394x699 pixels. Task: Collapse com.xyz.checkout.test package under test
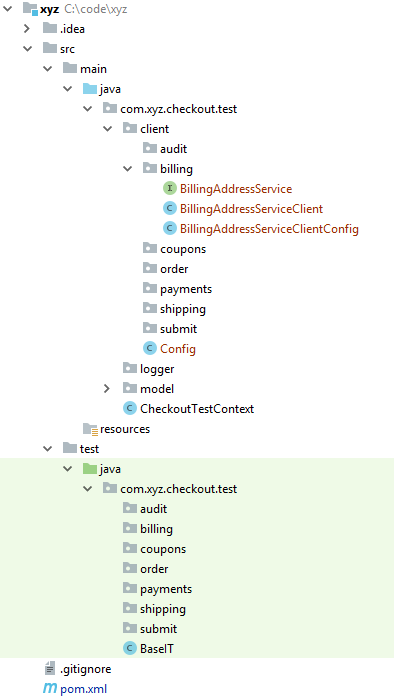click(x=87, y=489)
